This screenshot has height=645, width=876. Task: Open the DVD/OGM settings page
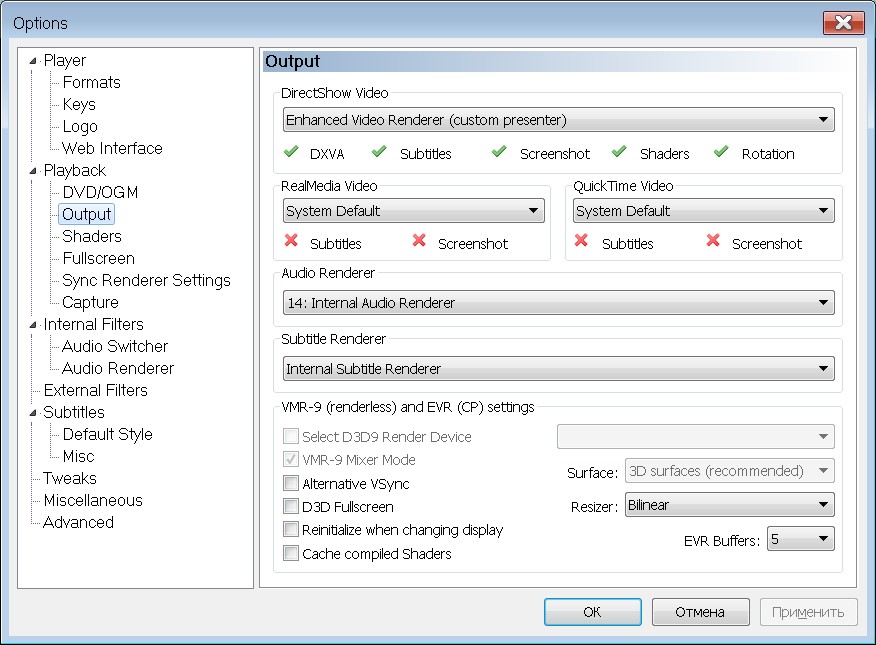click(100, 193)
